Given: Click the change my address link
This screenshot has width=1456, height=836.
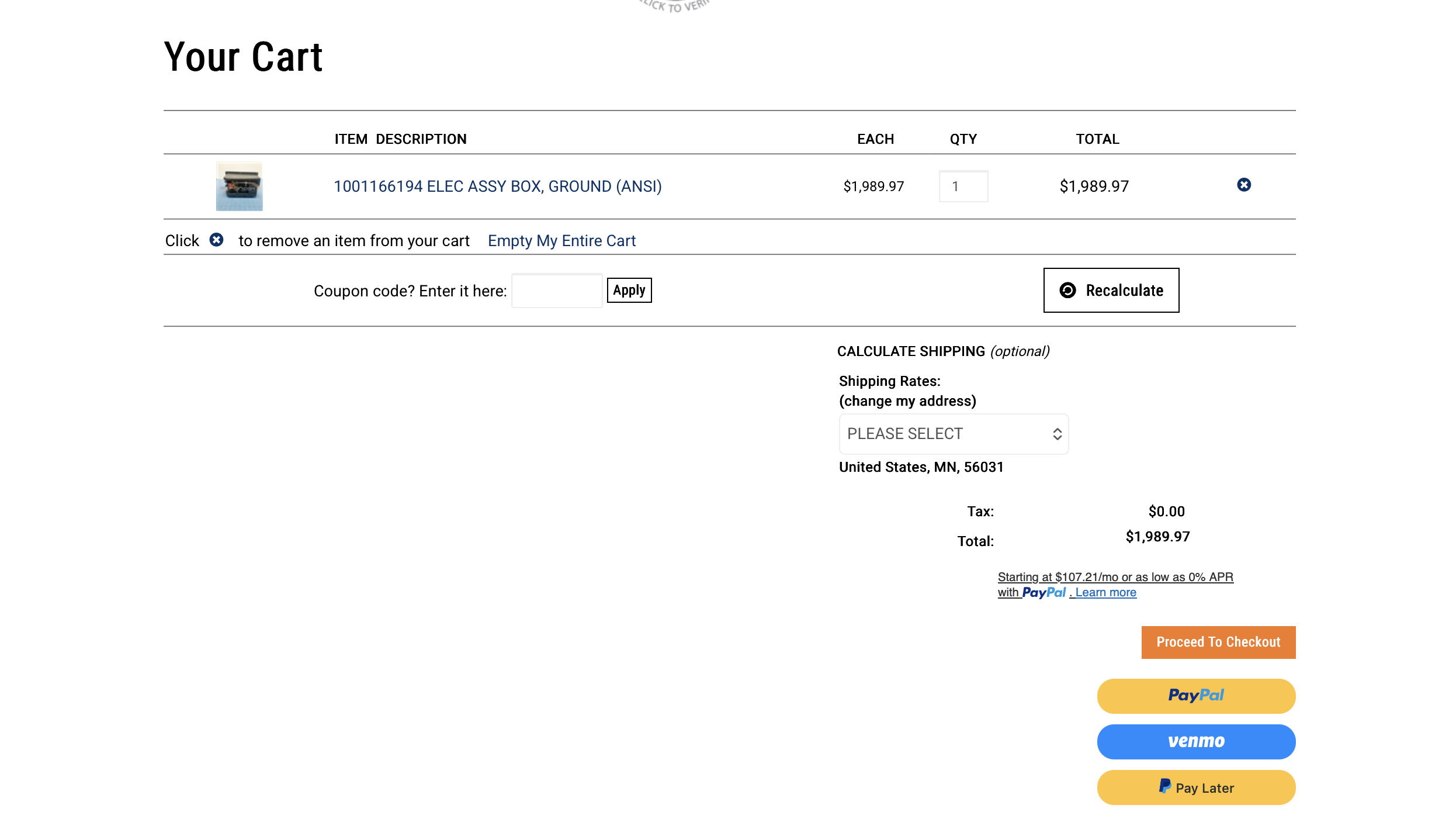Looking at the screenshot, I should coord(907,401).
